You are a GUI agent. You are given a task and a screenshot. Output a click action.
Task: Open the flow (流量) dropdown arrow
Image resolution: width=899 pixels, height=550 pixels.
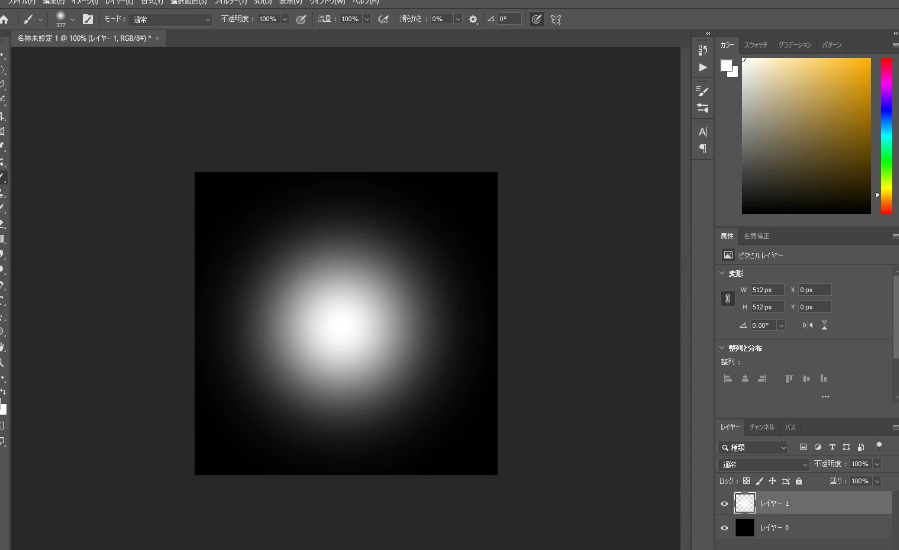[367, 19]
